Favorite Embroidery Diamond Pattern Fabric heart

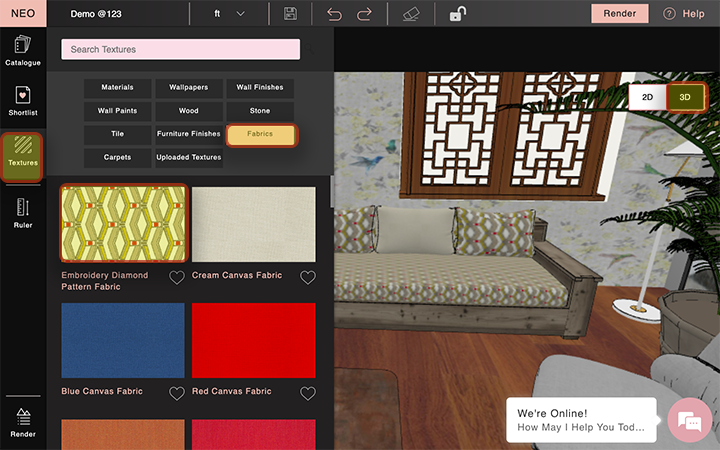coord(177,277)
